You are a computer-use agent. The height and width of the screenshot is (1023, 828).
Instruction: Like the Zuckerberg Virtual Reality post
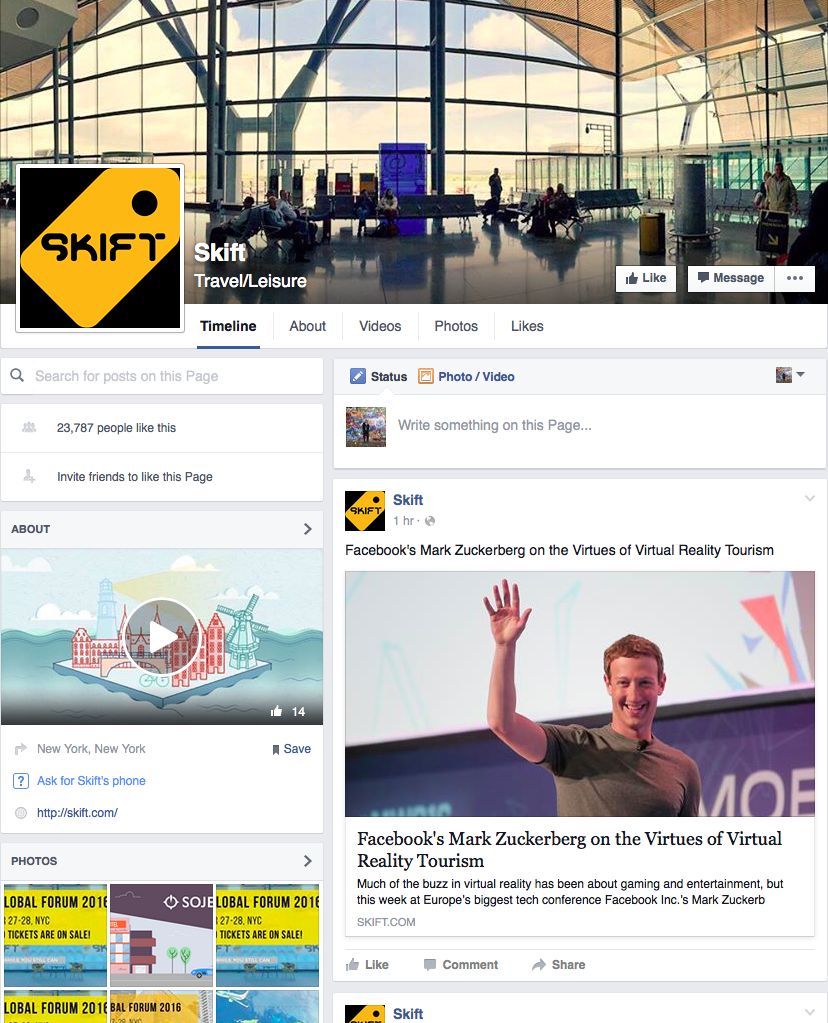click(367, 965)
